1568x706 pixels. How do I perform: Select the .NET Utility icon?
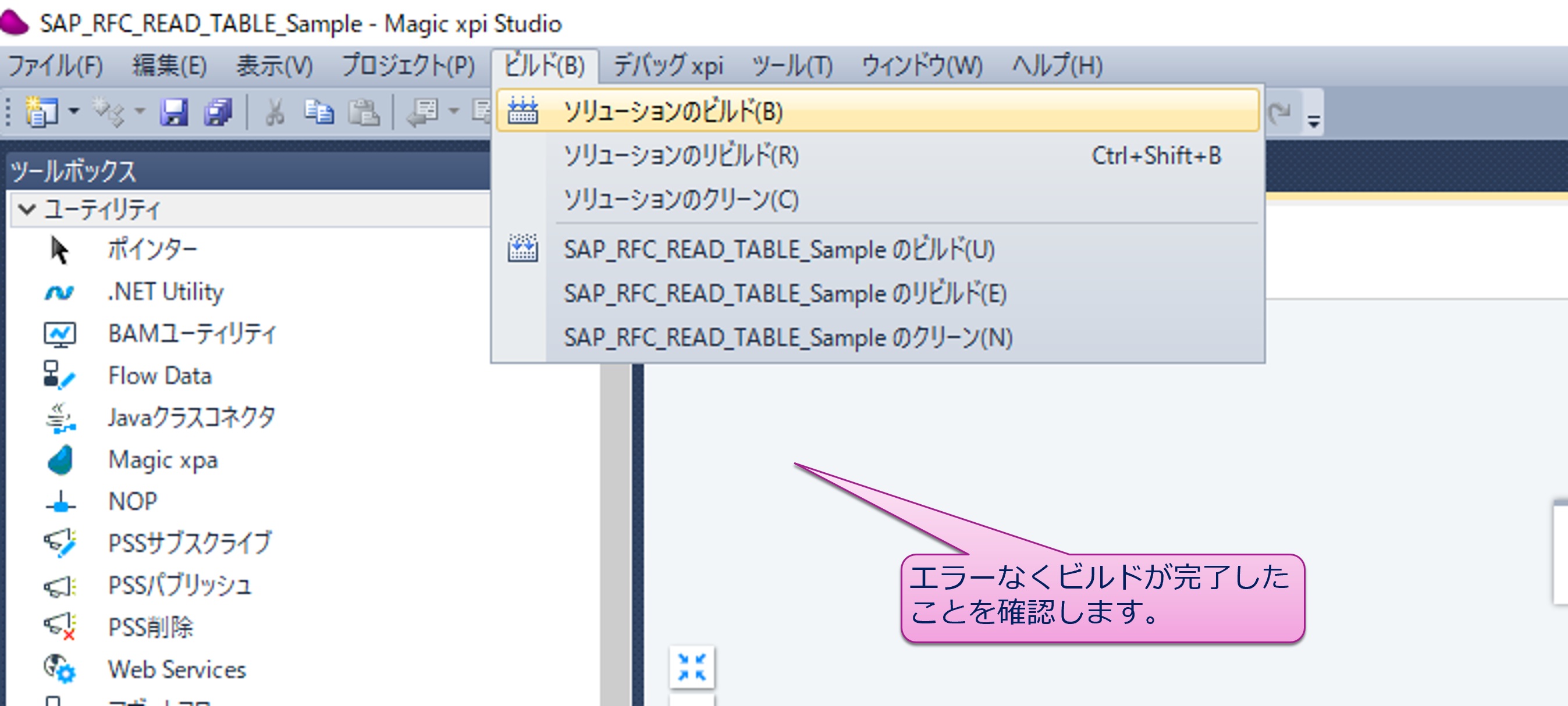(60, 293)
